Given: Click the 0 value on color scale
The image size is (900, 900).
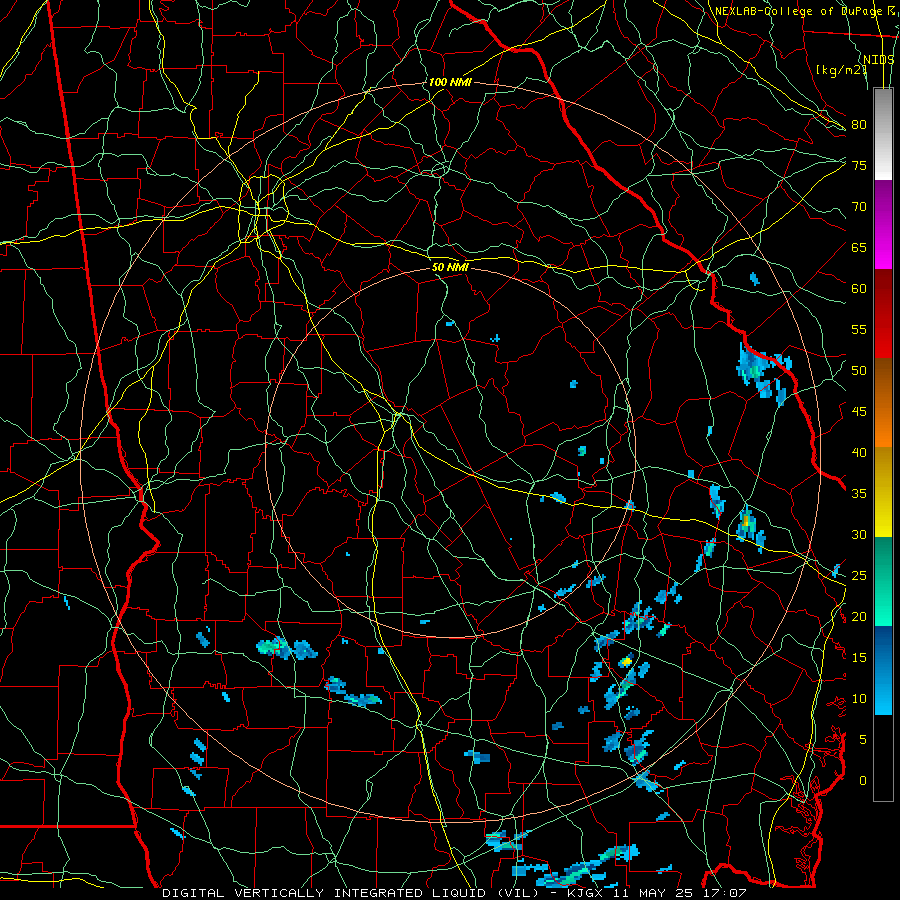Looking at the screenshot, I should point(863,781).
